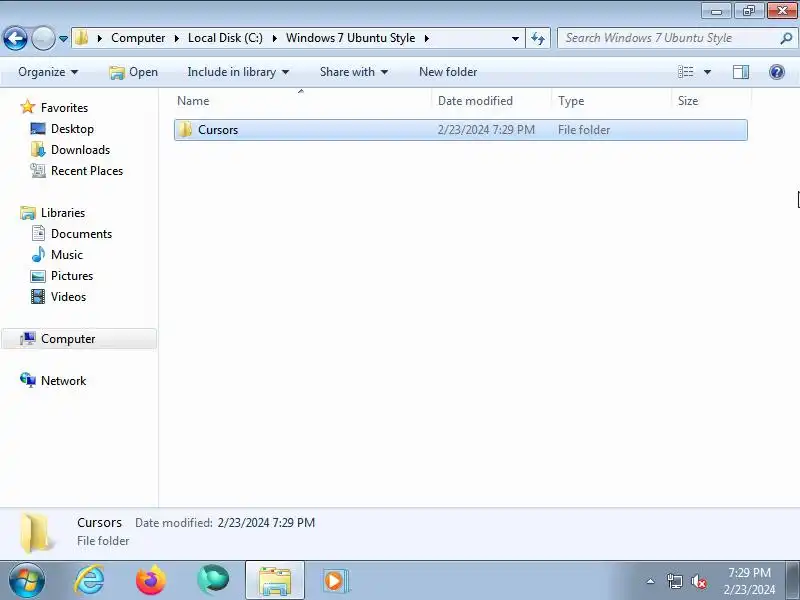Open the view options dropdown arrow

pos(707,72)
